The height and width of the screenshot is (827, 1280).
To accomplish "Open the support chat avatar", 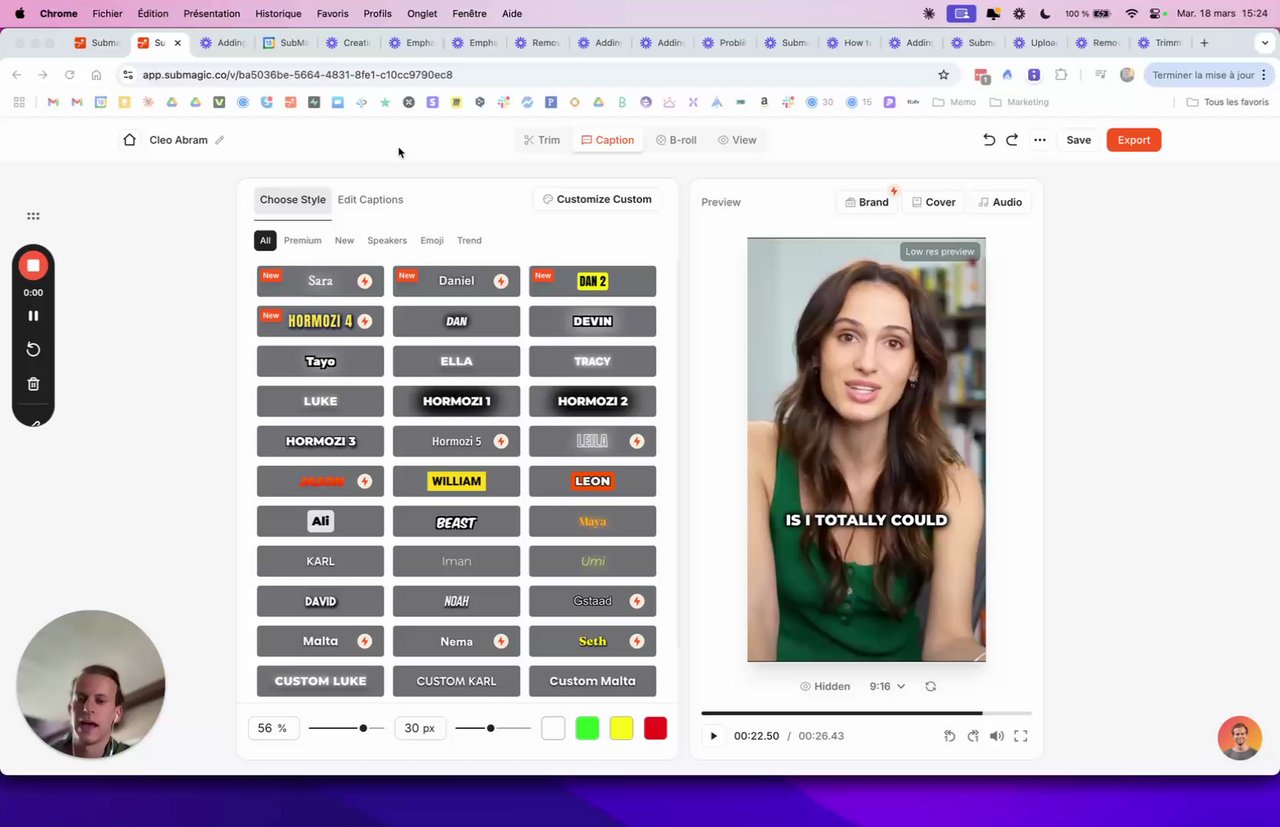I will [x=1240, y=738].
